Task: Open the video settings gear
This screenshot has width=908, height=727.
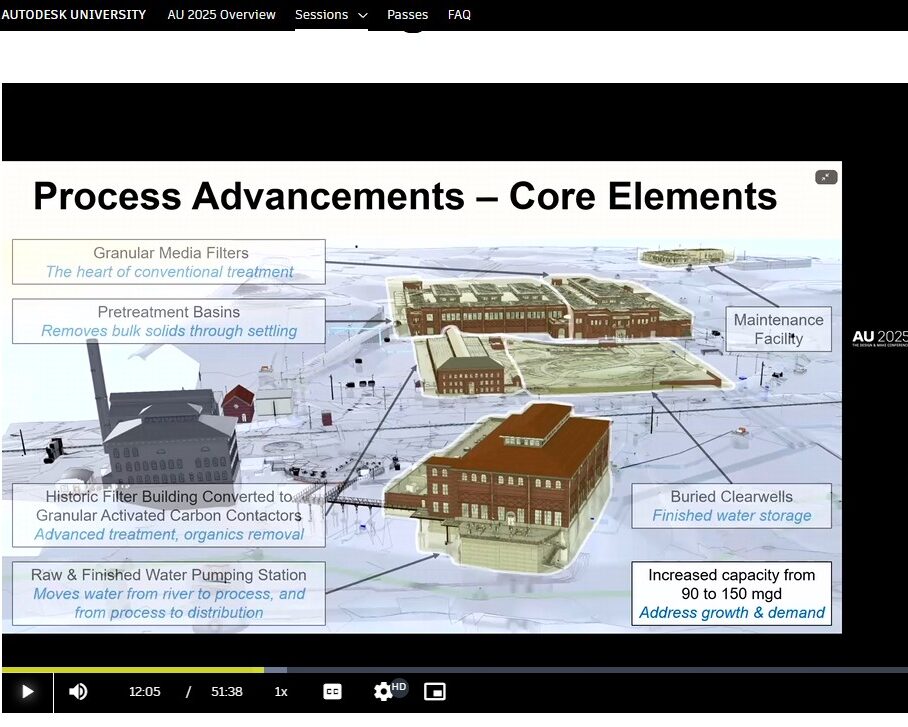Action: tap(383, 691)
